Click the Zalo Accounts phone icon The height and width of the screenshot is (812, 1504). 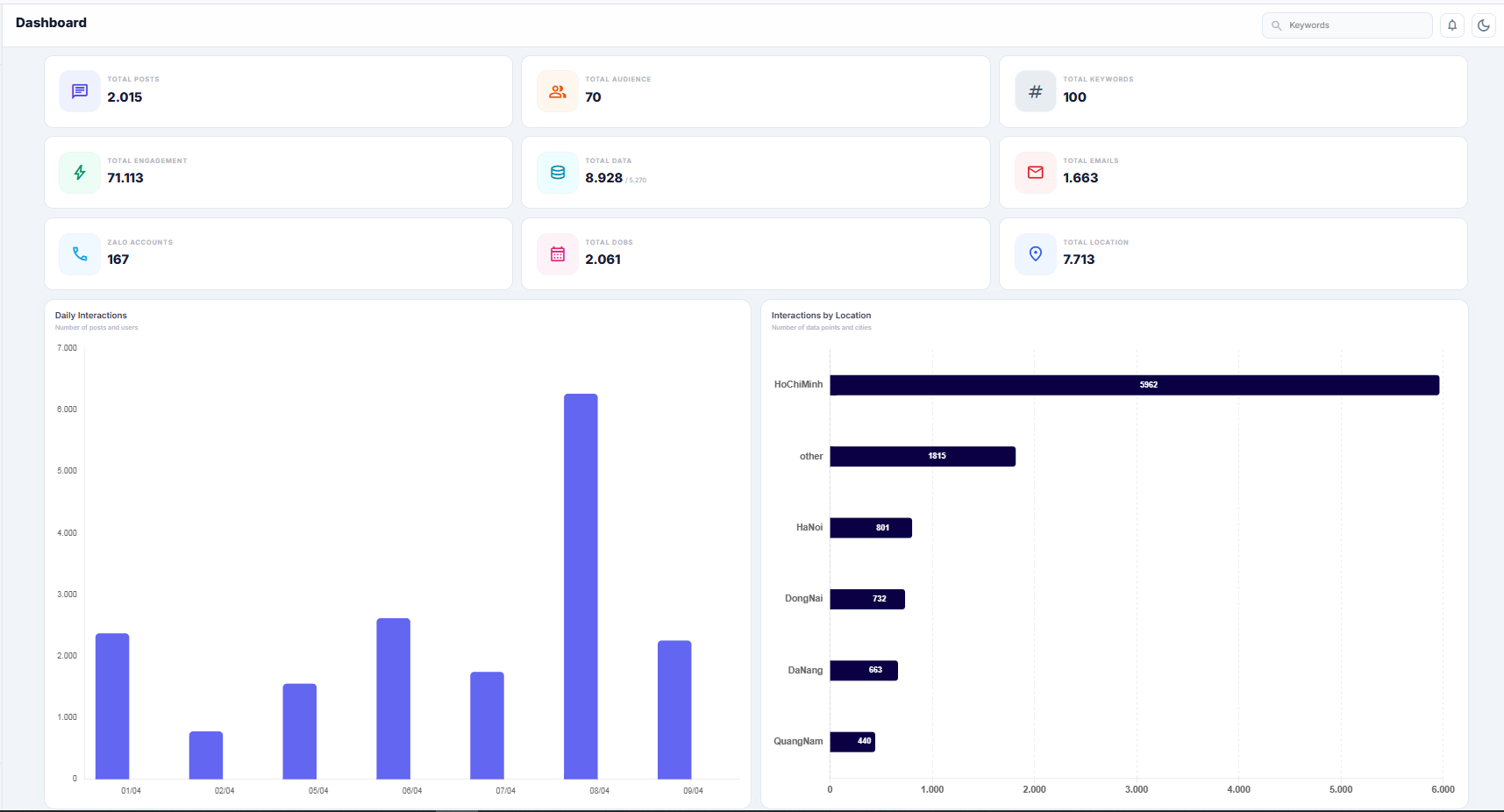[80, 254]
